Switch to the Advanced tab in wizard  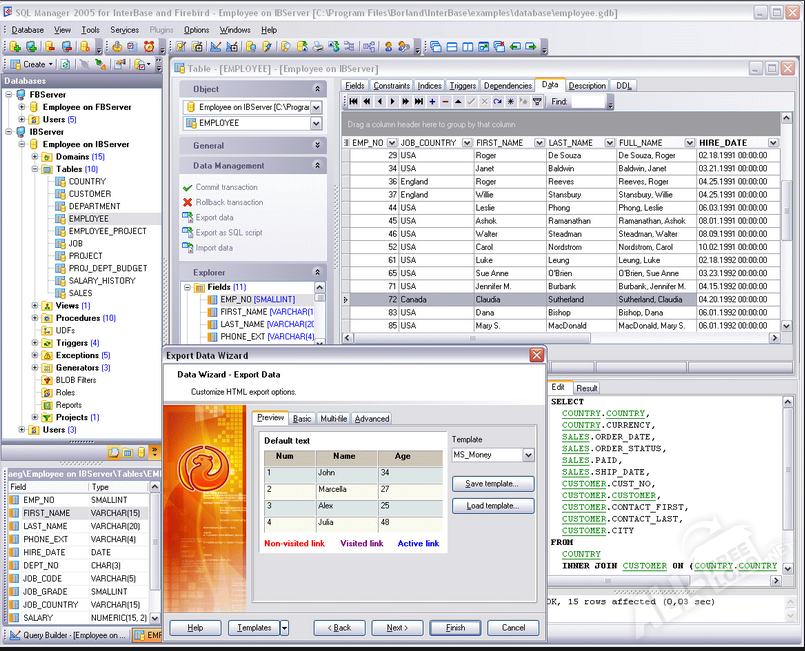(x=371, y=419)
